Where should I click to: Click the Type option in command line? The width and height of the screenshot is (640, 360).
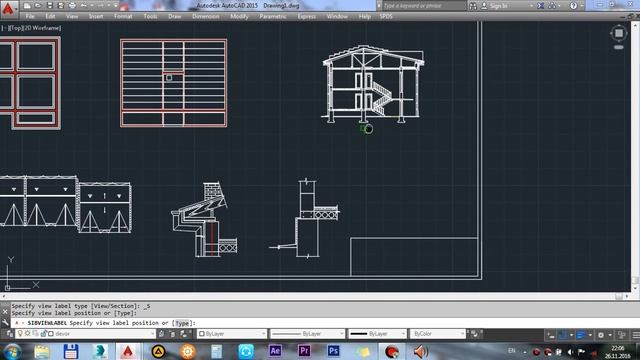click(x=182, y=323)
